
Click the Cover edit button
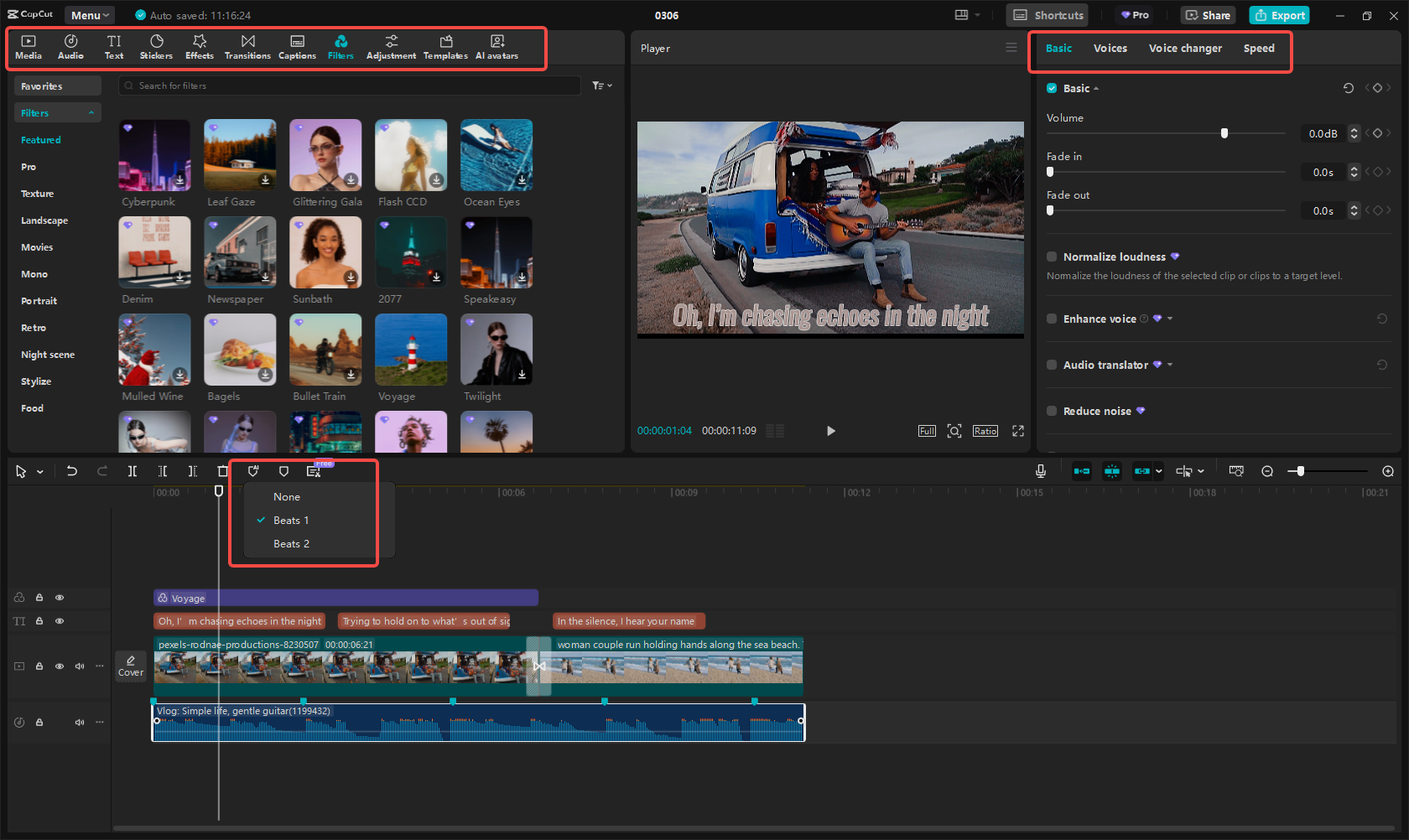tap(131, 666)
